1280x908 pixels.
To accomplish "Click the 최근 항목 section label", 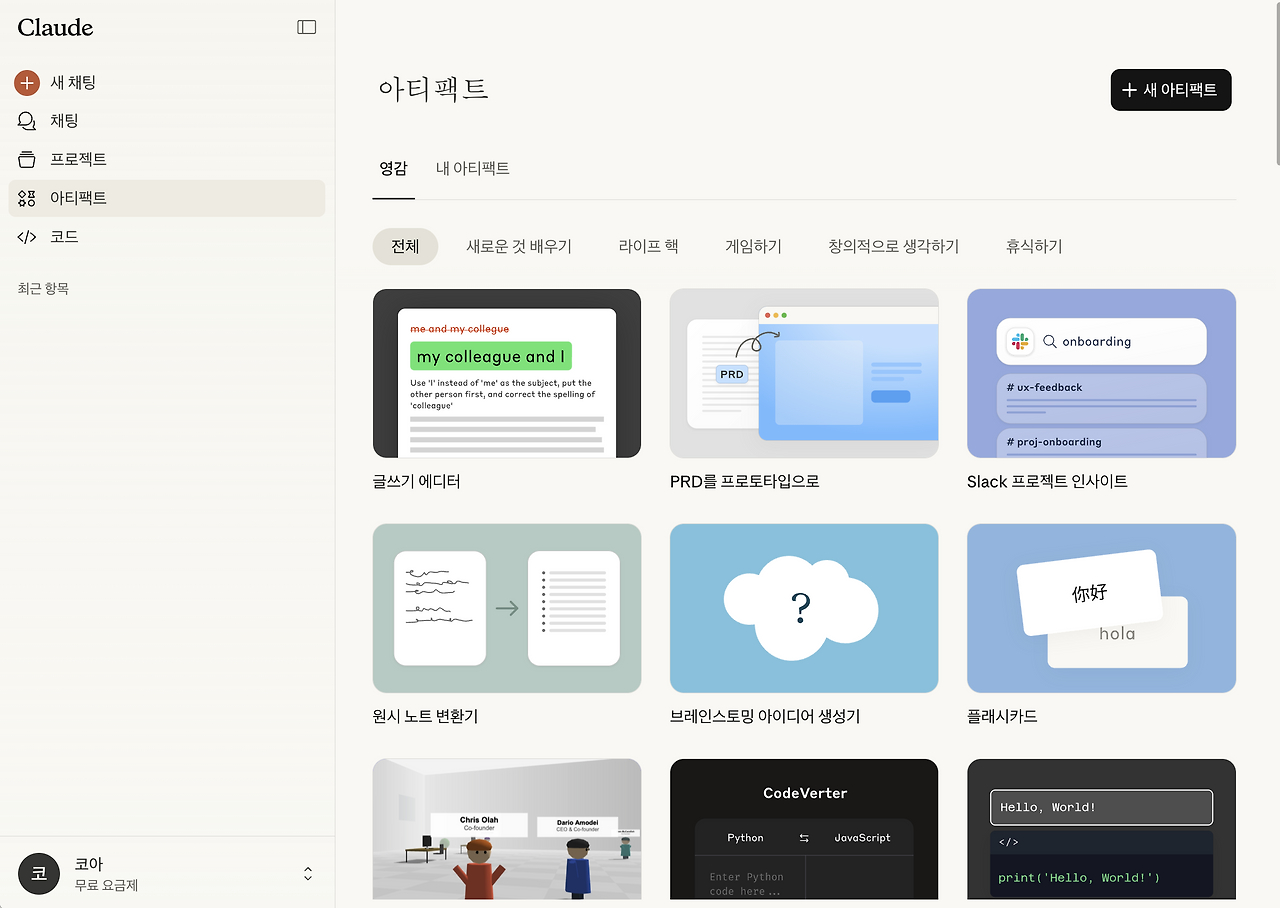I will click(x=43, y=289).
